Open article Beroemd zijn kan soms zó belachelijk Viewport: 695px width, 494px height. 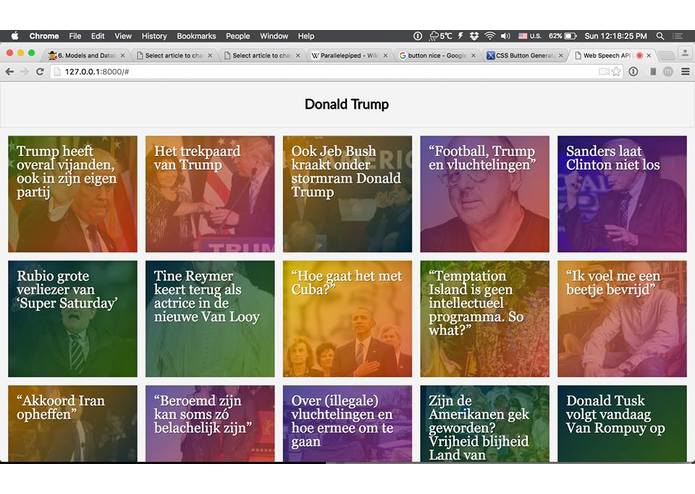tap(210, 424)
